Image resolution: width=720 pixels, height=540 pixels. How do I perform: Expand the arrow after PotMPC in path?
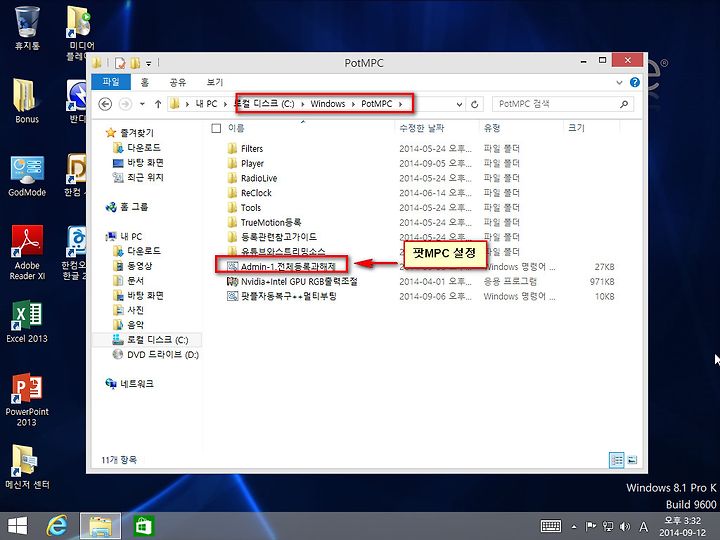point(400,104)
